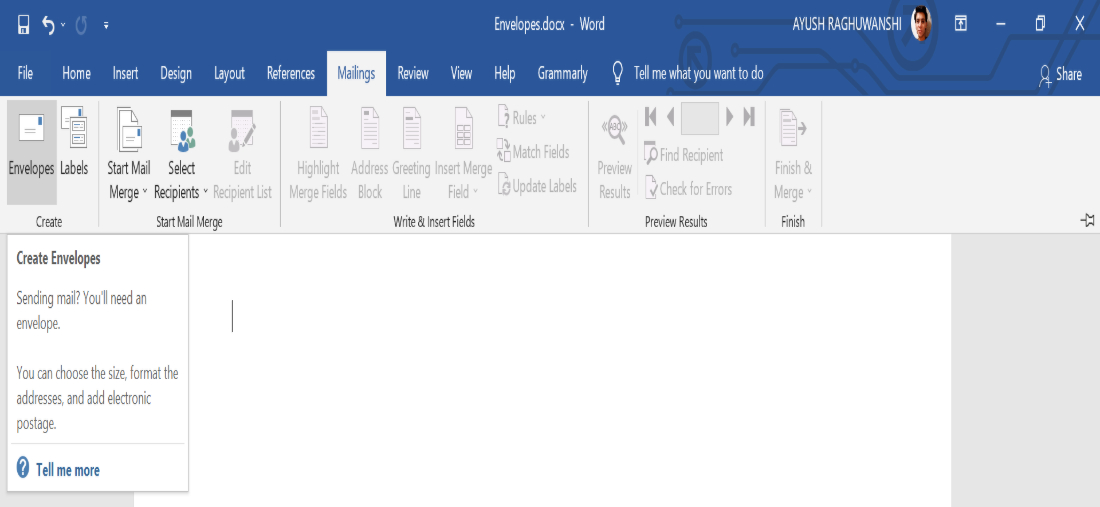
Task: Open the Insert Merge Field dropdown
Action: pos(463,151)
